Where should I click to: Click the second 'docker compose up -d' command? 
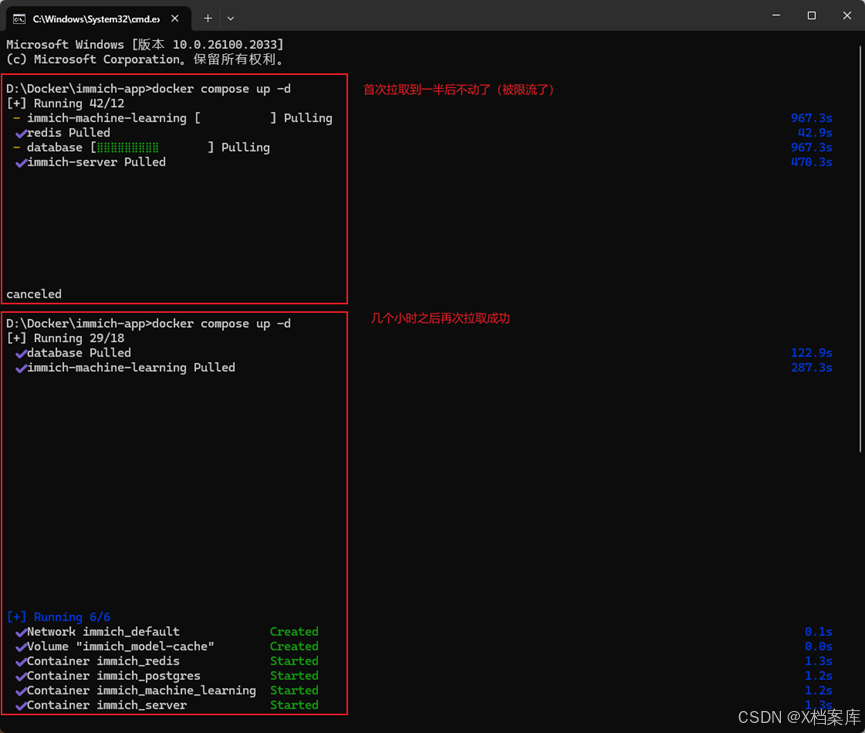pyautogui.click(x=221, y=324)
